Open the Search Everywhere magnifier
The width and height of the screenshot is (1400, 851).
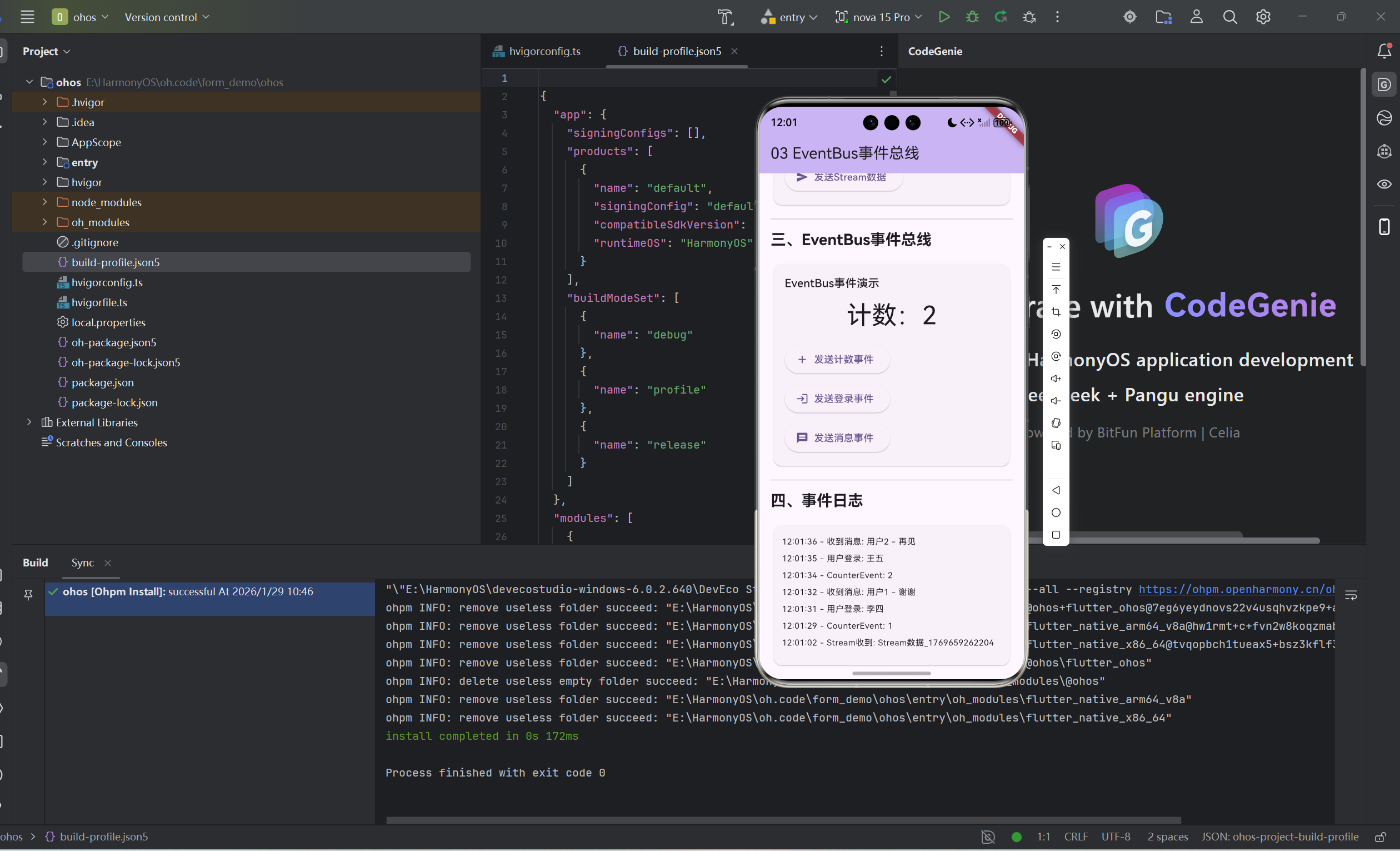1229,17
